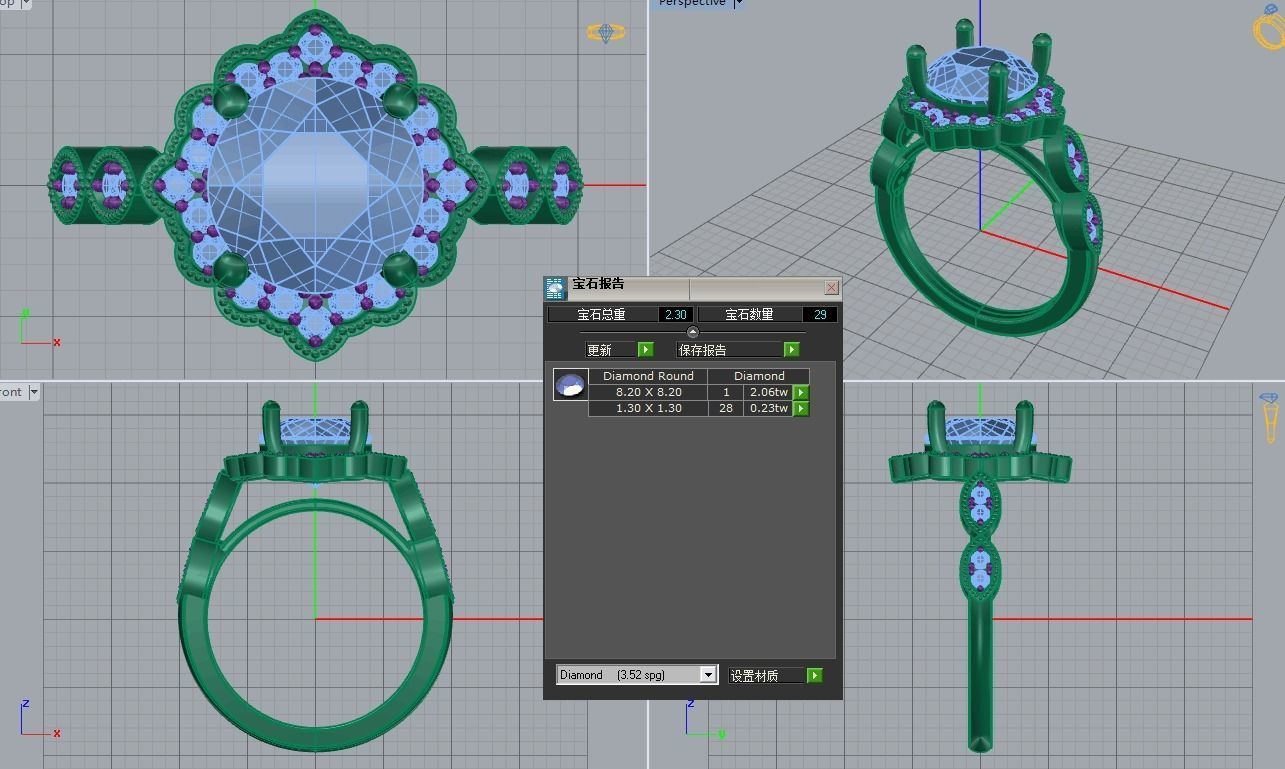Open the Diamond (3.52 spg) material dropdown

pyautogui.click(x=708, y=675)
